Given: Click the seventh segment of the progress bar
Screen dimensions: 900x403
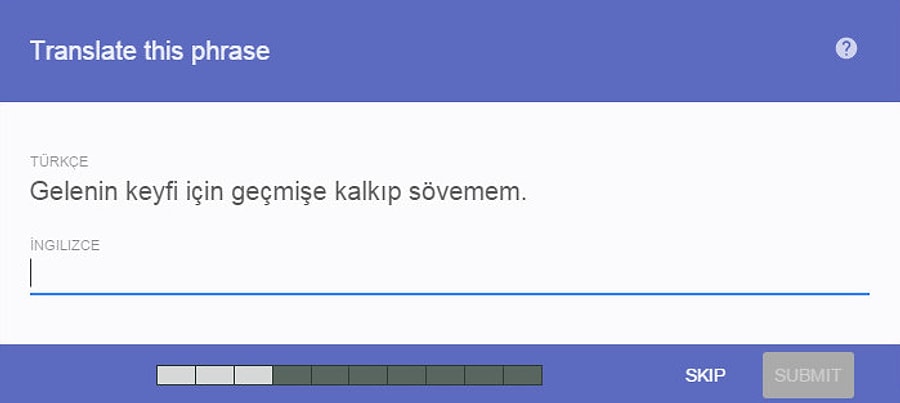Looking at the screenshot, I should coord(407,375).
